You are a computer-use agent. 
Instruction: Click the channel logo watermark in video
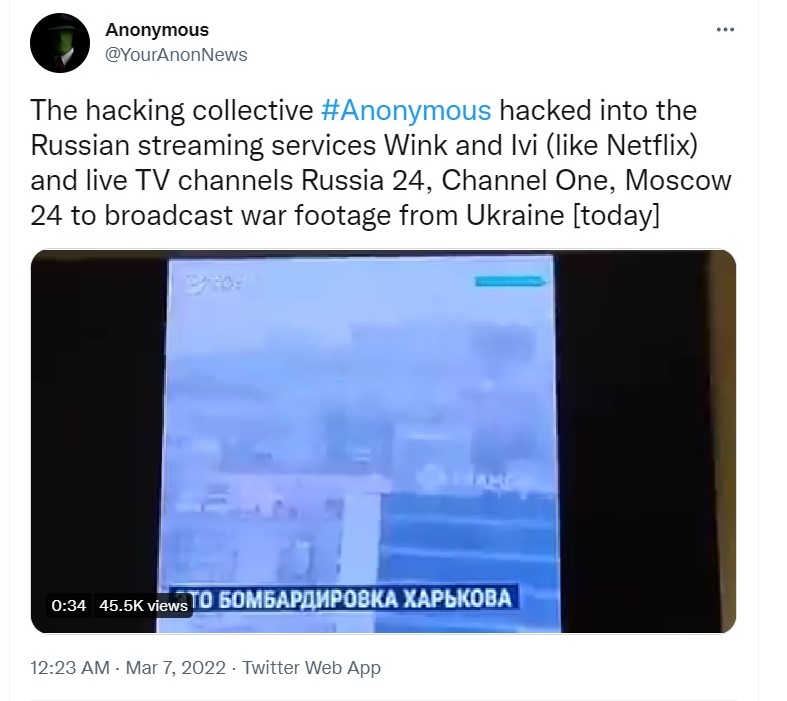(x=214, y=283)
